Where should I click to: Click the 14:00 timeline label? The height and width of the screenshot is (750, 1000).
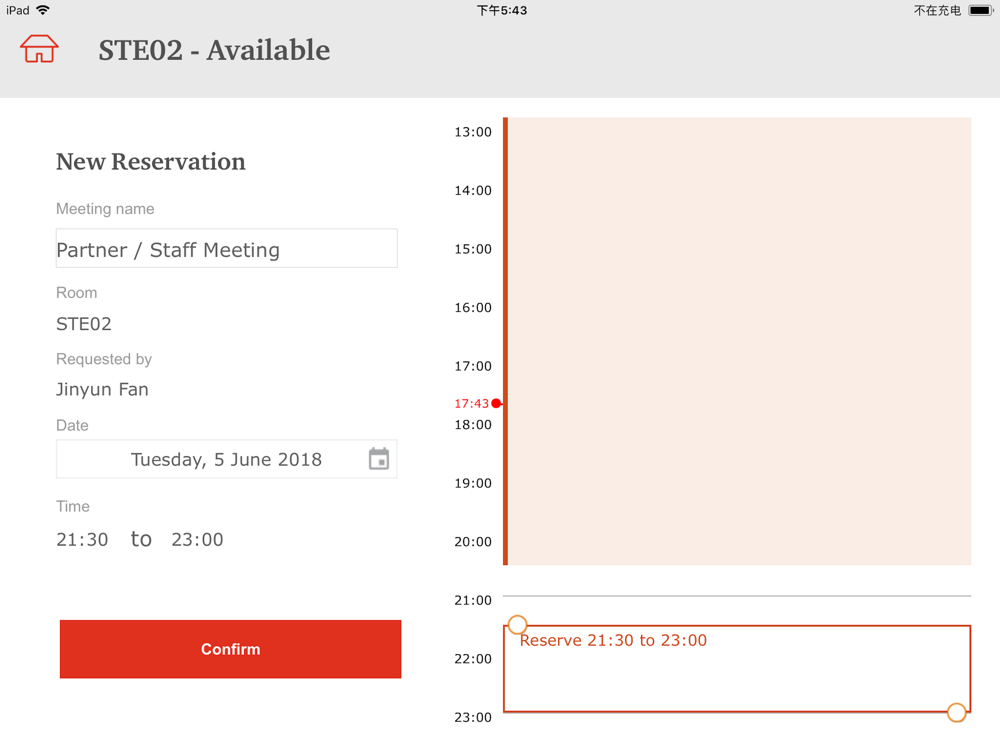(473, 190)
